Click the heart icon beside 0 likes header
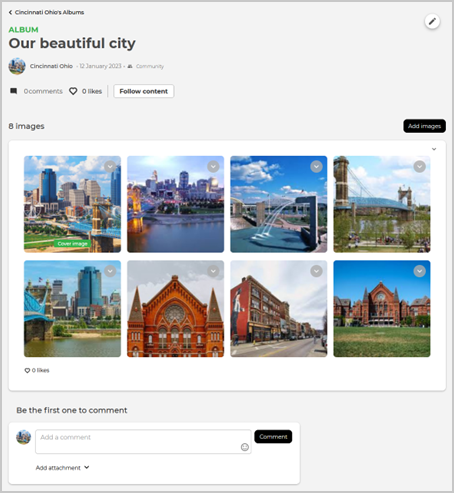 pyautogui.click(x=73, y=91)
